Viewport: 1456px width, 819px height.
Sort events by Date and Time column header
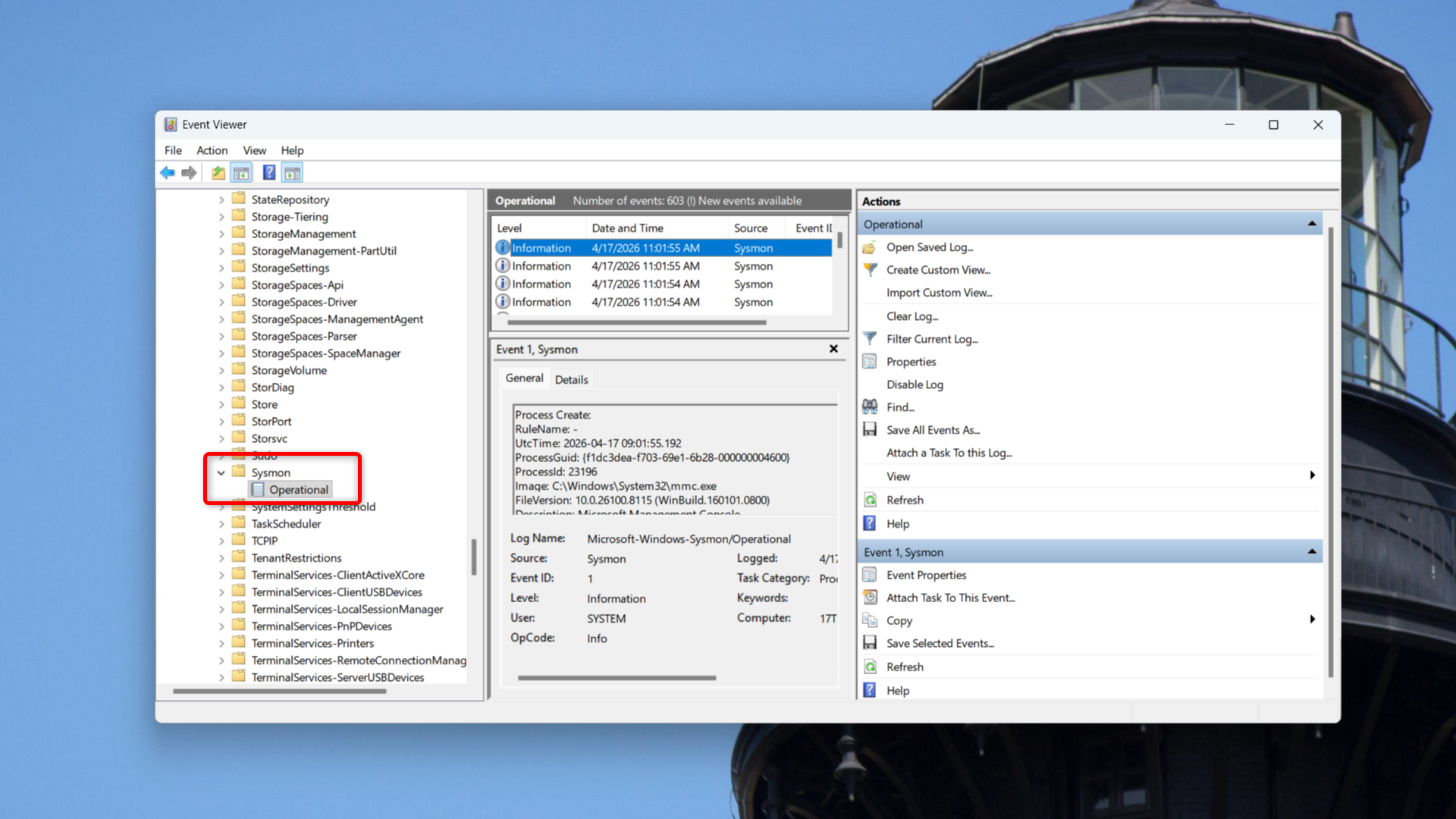tap(657, 228)
